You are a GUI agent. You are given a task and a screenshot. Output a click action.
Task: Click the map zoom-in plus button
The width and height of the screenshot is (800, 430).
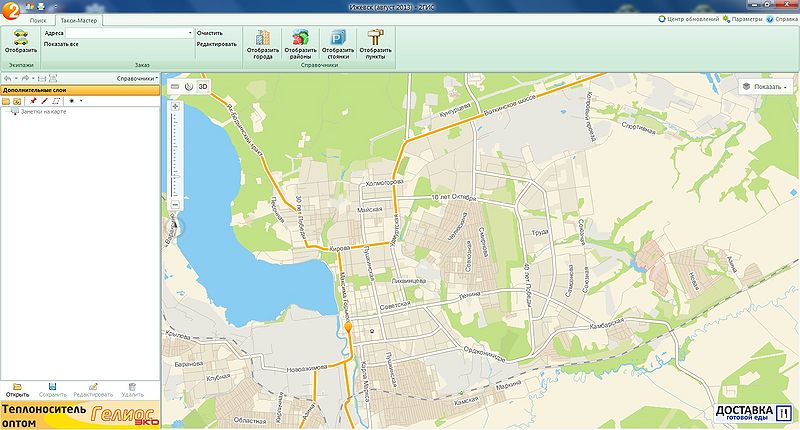(175, 106)
